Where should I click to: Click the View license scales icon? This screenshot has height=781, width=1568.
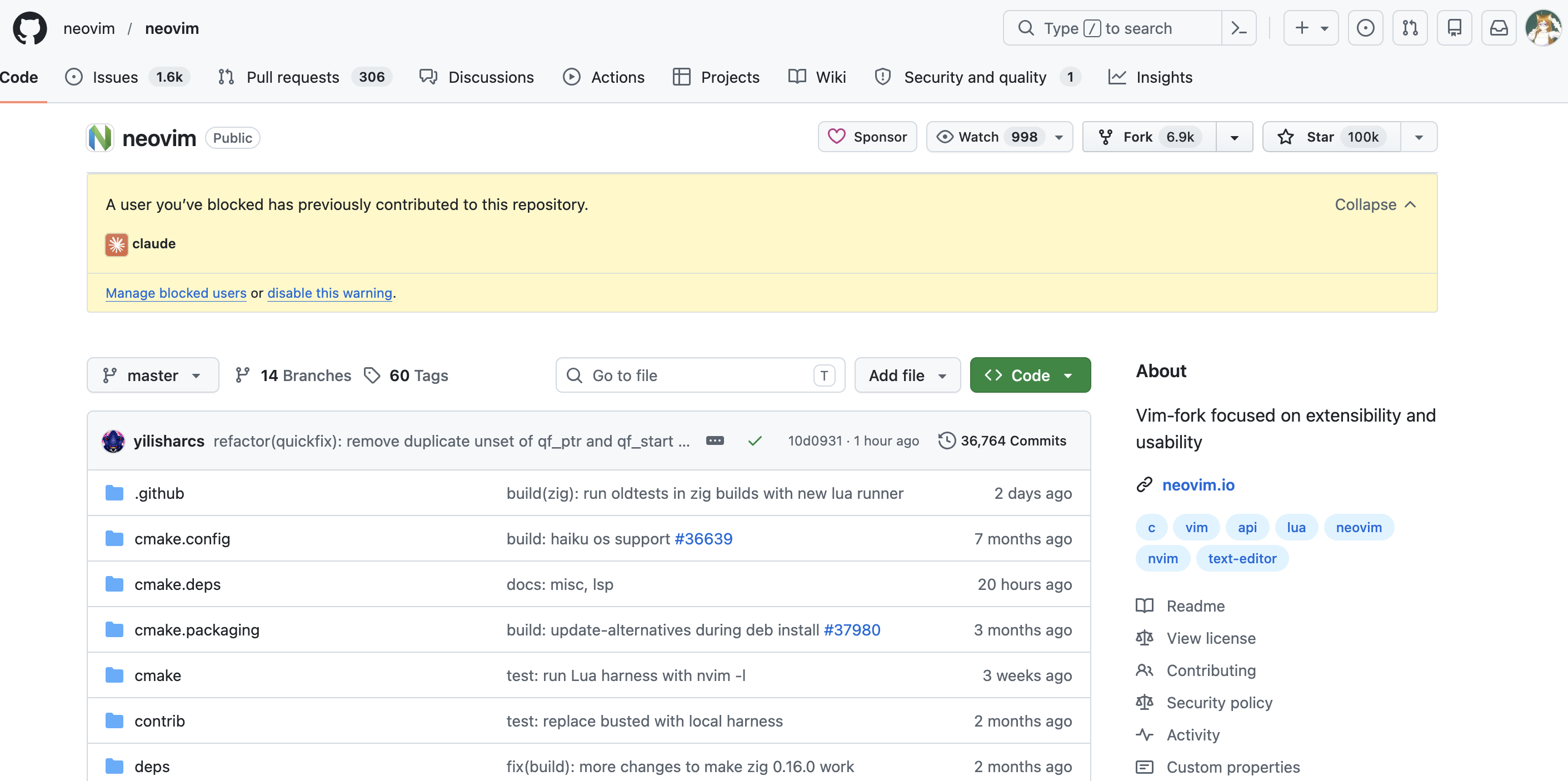(1145, 638)
